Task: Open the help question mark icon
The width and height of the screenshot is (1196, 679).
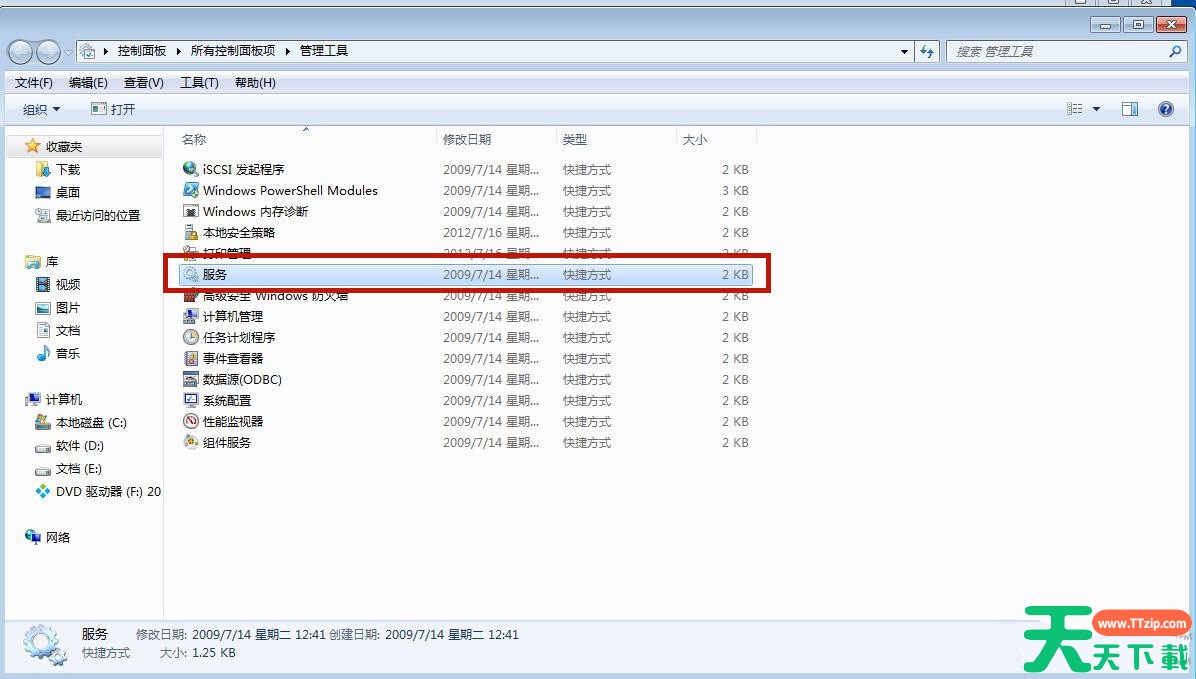Action: pos(1165,109)
